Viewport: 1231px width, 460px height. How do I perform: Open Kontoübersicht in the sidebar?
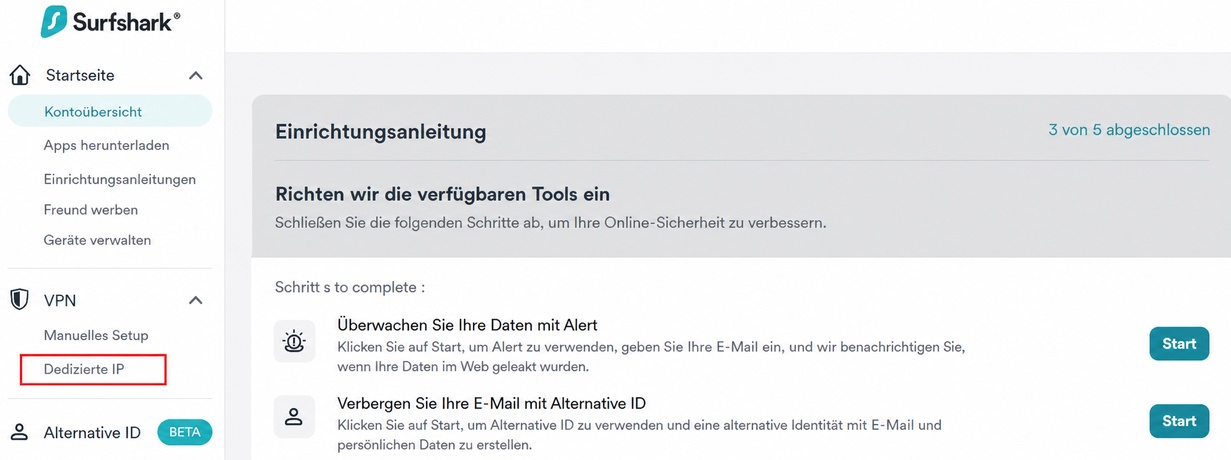coord(110,112)
